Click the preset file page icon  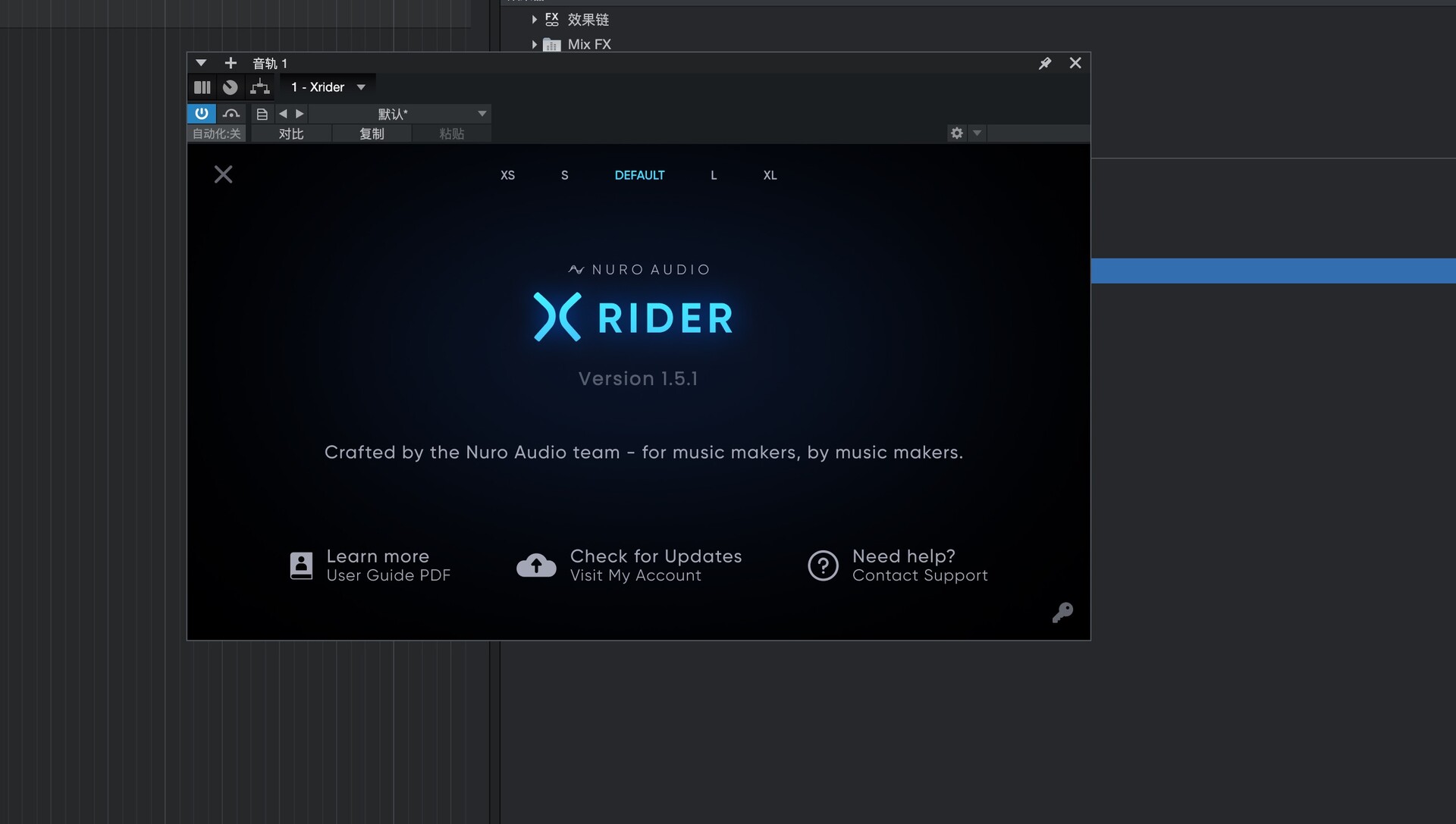tap(262, 114)
